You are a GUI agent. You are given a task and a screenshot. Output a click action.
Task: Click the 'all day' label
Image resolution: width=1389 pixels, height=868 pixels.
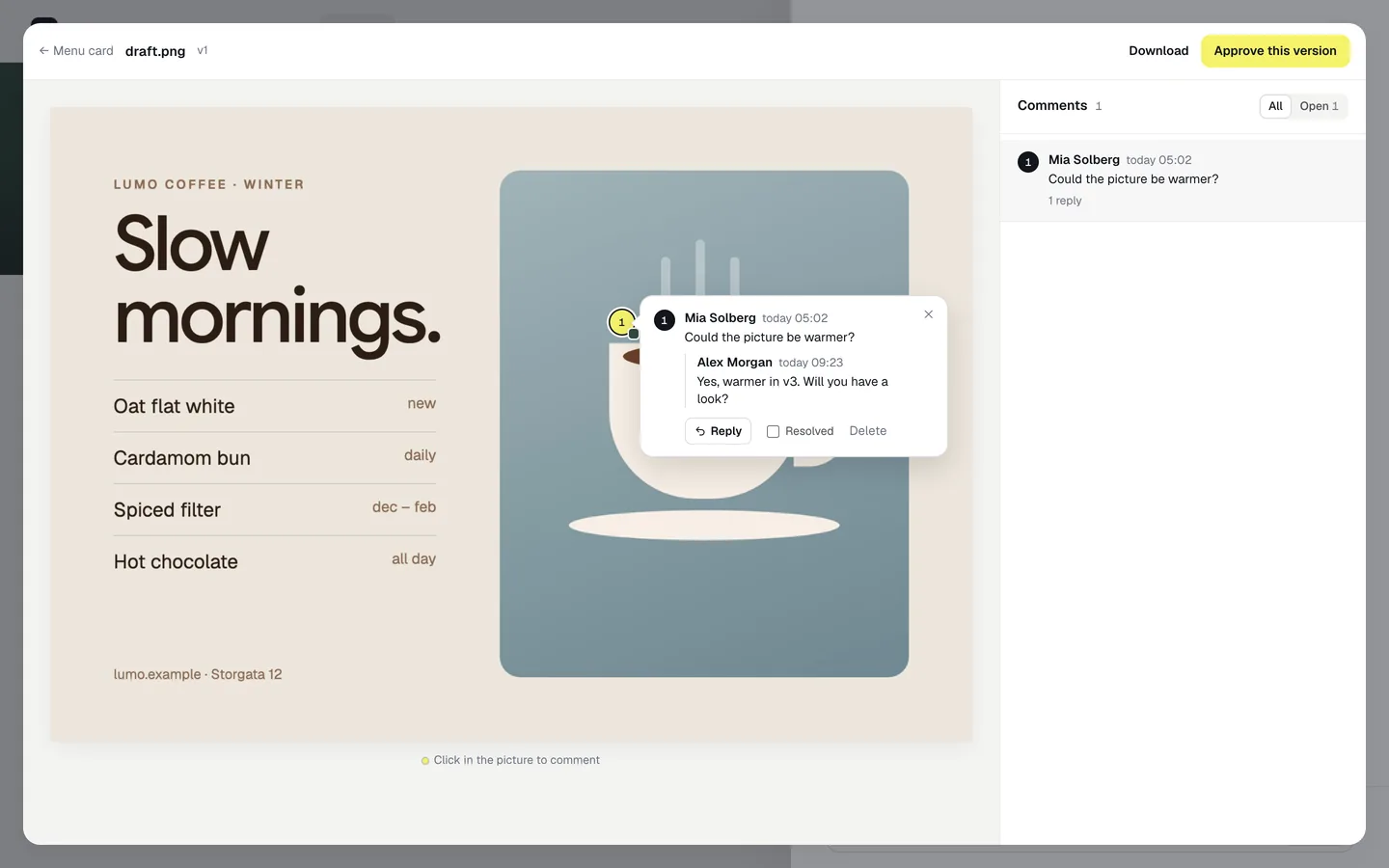(x=414, y=559)
